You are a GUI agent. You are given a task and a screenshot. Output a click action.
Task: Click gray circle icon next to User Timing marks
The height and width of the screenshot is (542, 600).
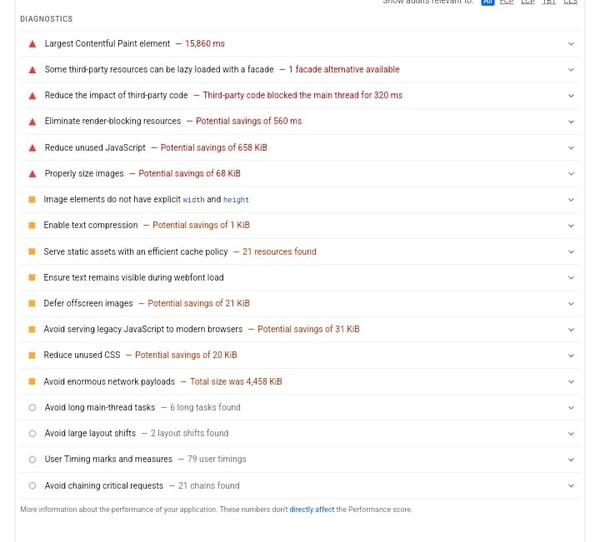click(x=32, y=460)
